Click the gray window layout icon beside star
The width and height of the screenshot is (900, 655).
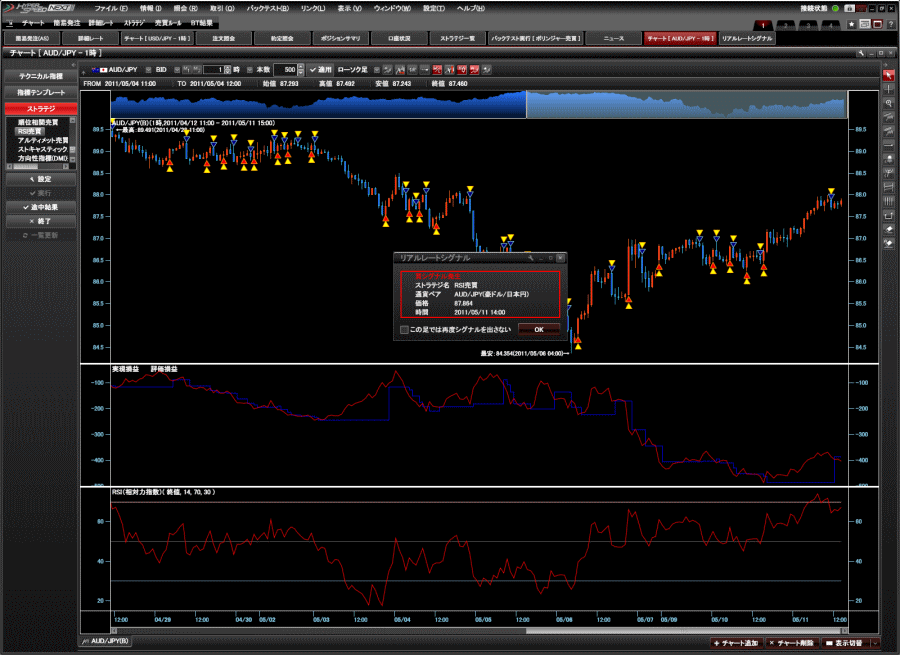[864, 24]
